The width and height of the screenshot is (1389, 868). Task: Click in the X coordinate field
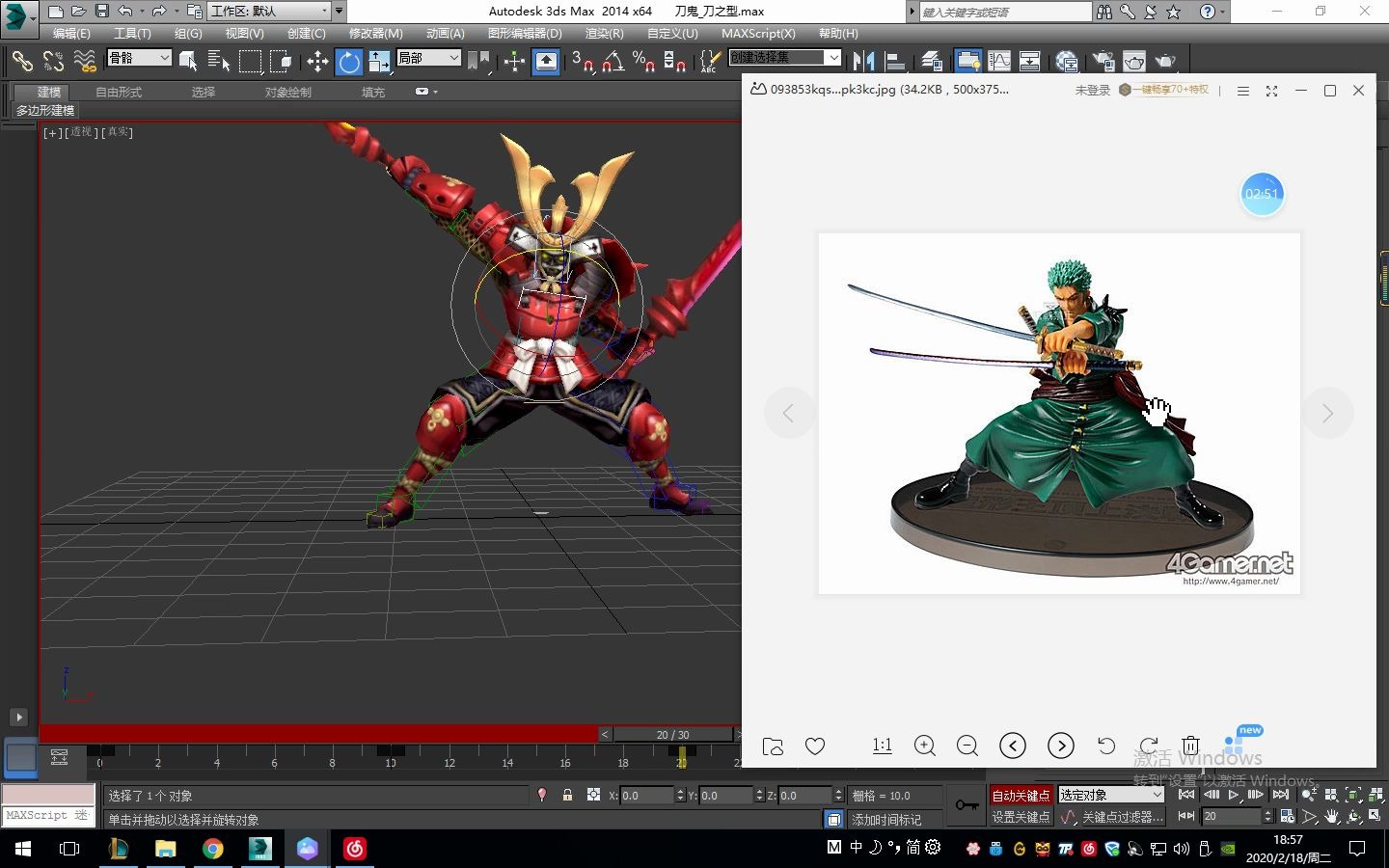click(646, 795)
